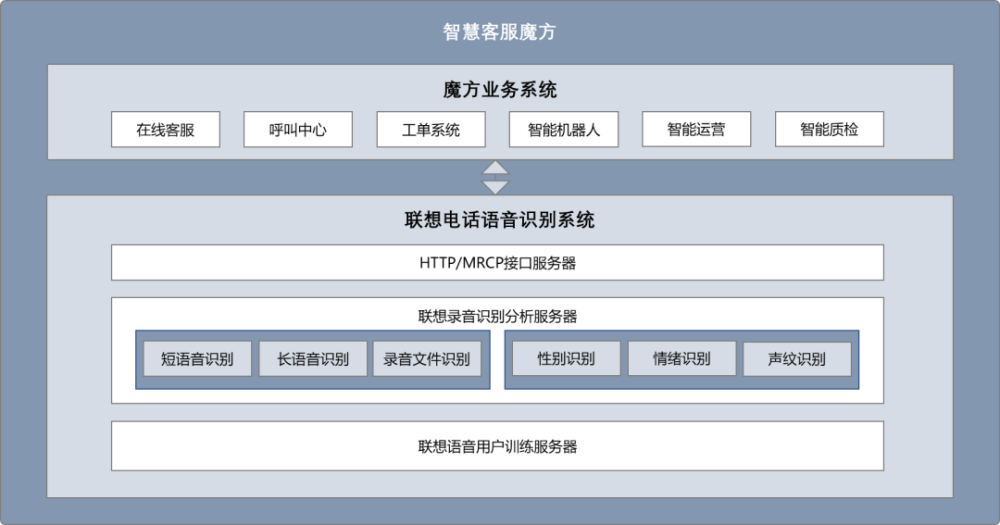
Task: Click the up-down double arrow connector
Action: click(x=495, y=177)
